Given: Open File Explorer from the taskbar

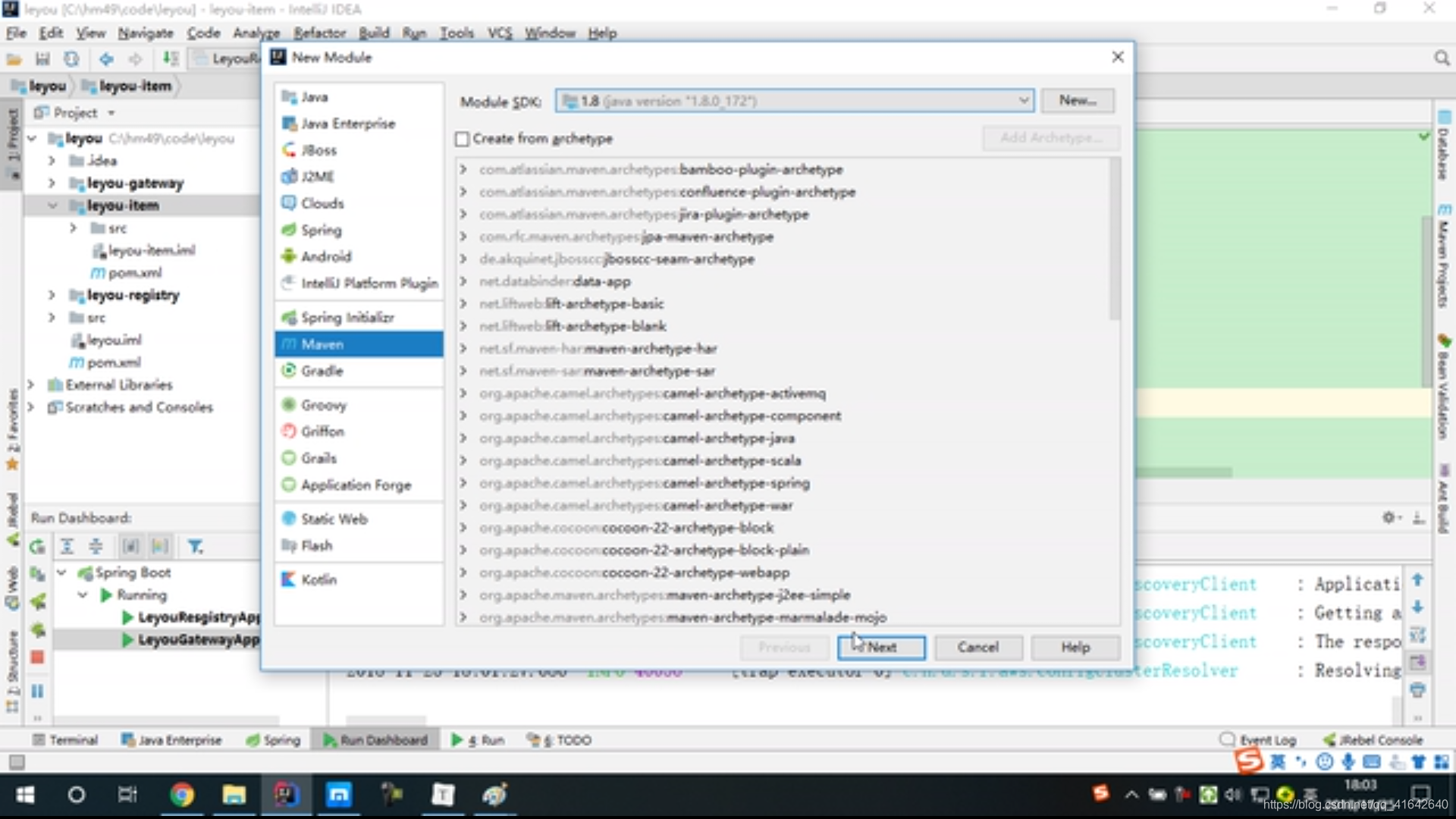Looking at the screenshot, I should (234, 794).
